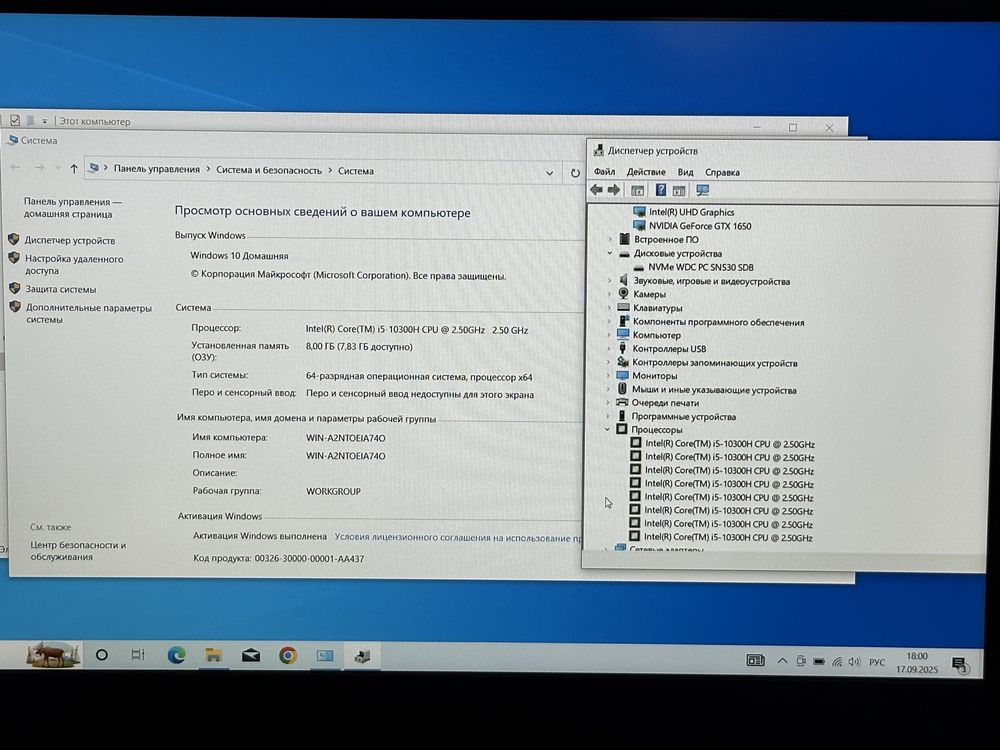Click the show/hide console tree toolbar icon
Screen dimensions: 1000x750
(x=636, y=191)
